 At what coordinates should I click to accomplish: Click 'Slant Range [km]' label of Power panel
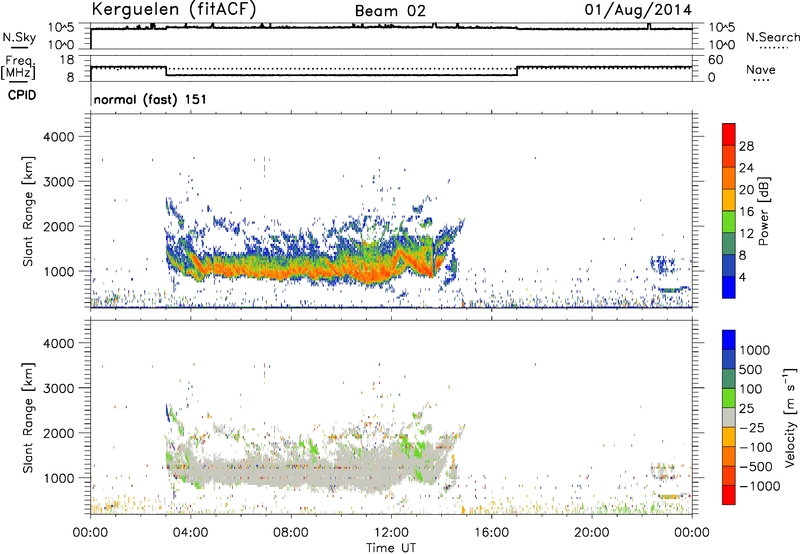point(28,211)
